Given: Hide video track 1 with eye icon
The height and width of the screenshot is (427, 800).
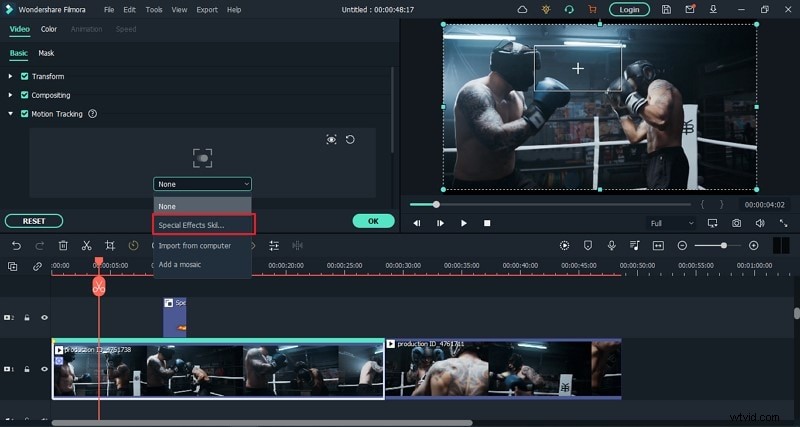Looking at the screenshot, I should (44, 368).
